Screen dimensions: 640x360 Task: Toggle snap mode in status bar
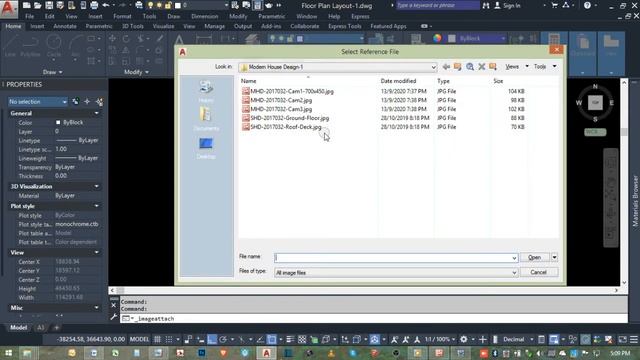(x=169, y=339)
